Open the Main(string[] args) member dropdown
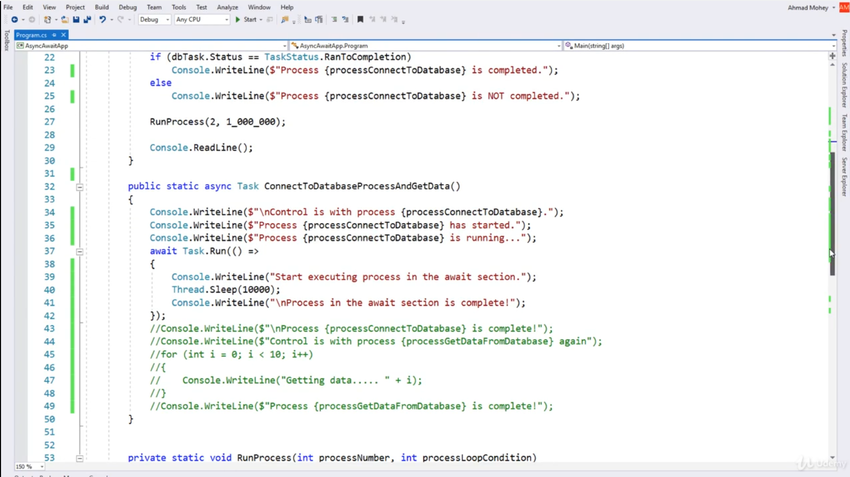This screenshot has height=477, width=850. coord(700,46)
